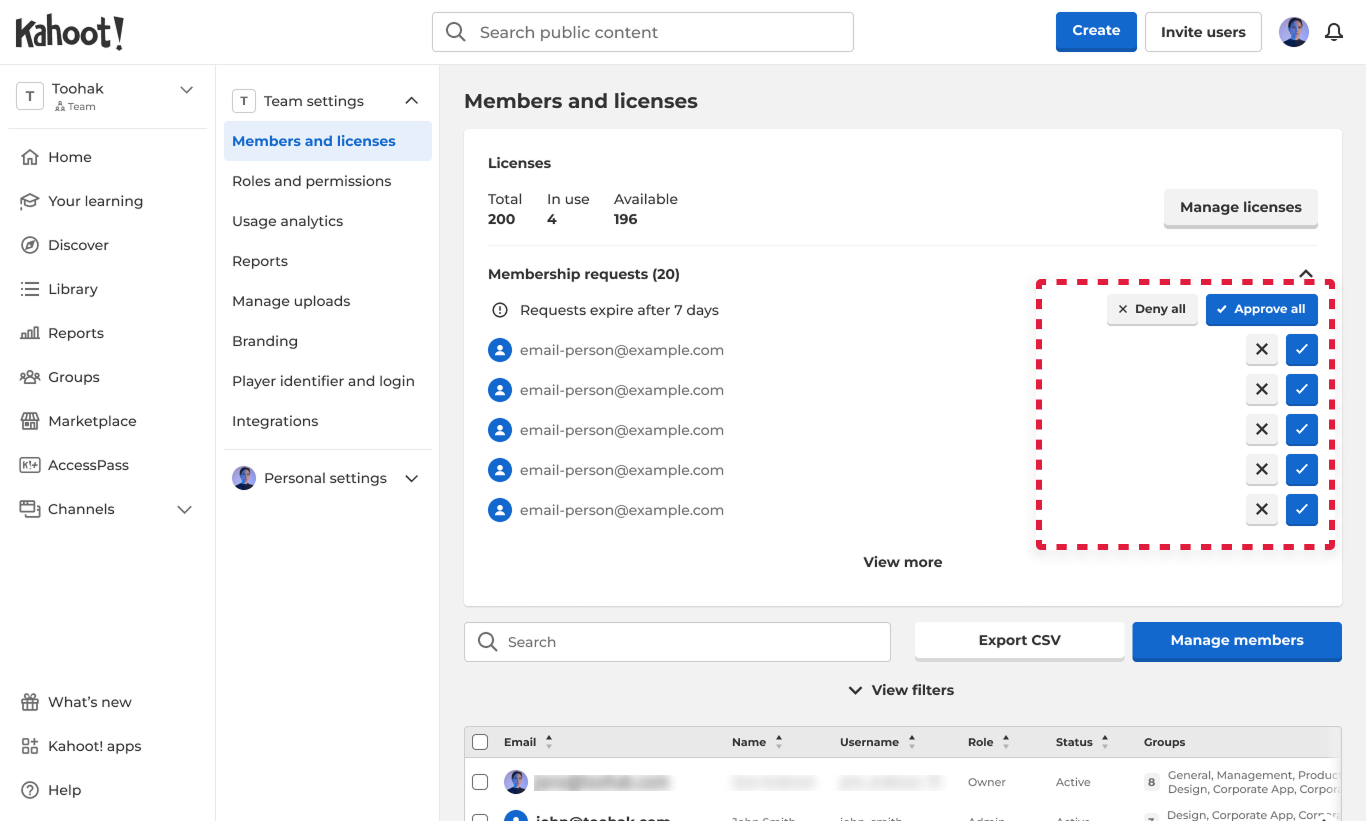Collapse the Membership requests list
Image resolution: width=1366 pixels, height=821 pixels.
click(1306, 273)
